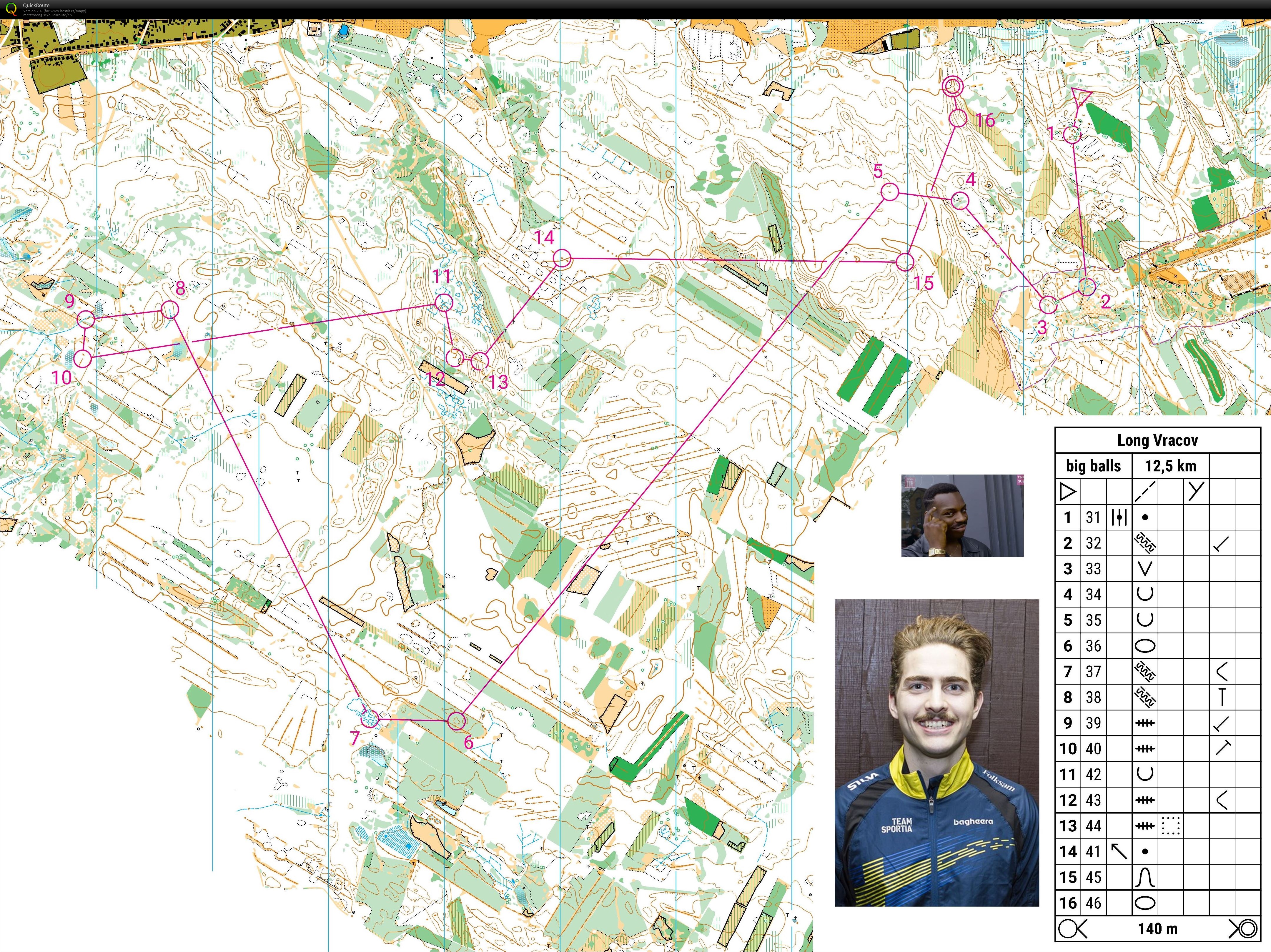This screenshot has height=952, width=1271.
Task: Click control description row 14 code 41
Action: (x=1093, y=851)
